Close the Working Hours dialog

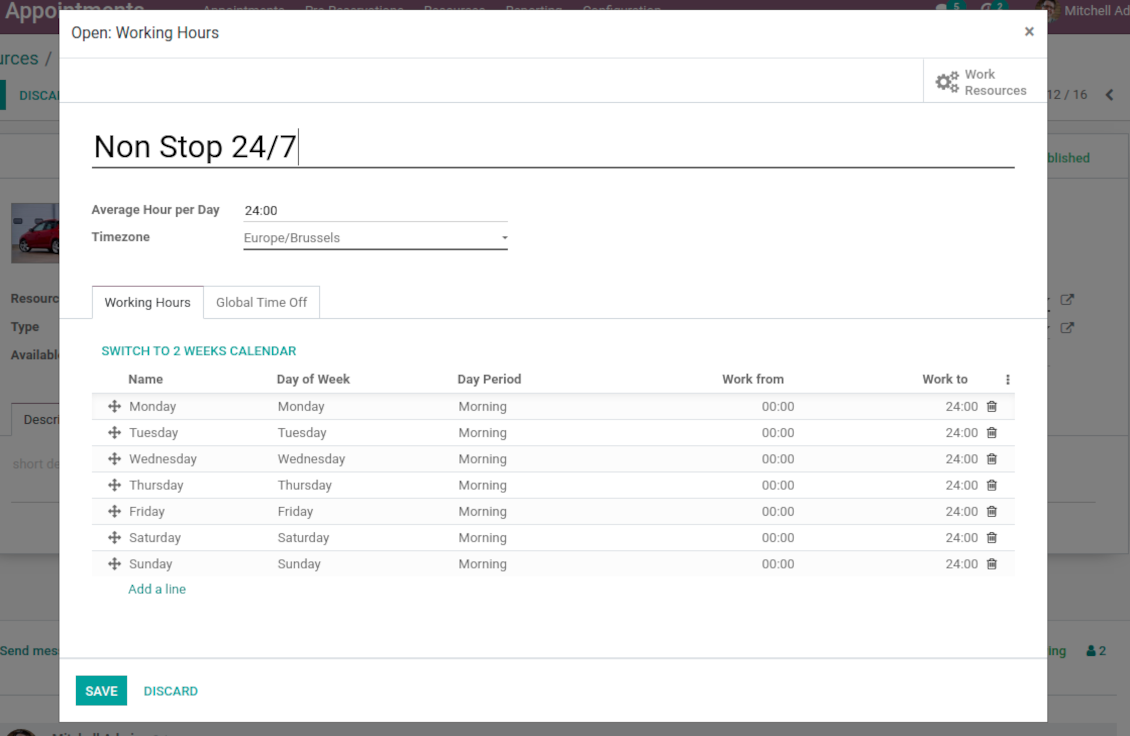pyautogui.click(x=1028, y=32)
